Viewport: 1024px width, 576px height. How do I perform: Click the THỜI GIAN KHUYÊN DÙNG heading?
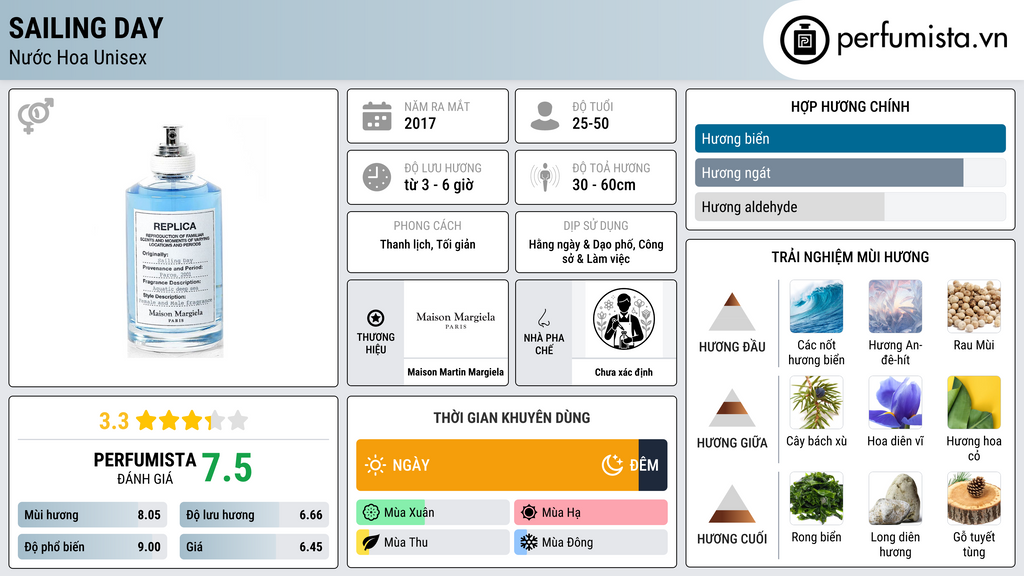pos(512,418)
